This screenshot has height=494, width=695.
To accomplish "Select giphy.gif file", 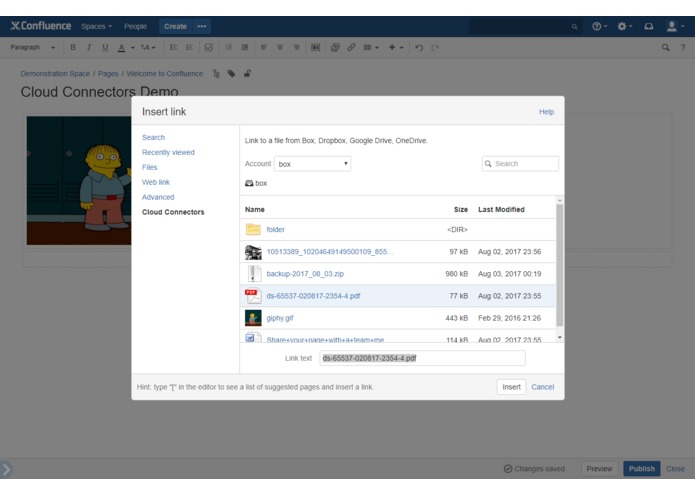I will (x=280, y=318).
